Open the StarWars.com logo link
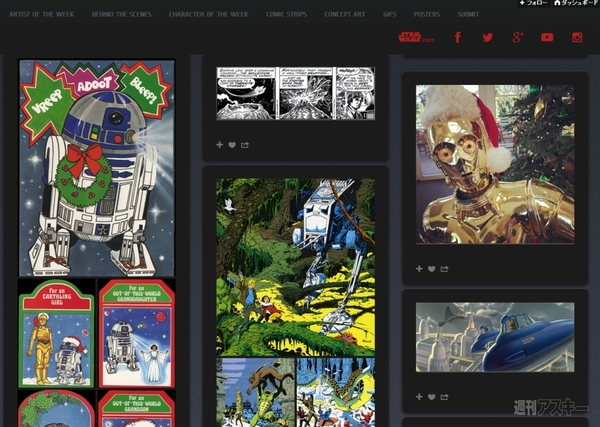Image resolution: width=600 pixels, height=427 pixels. [416, 37]
